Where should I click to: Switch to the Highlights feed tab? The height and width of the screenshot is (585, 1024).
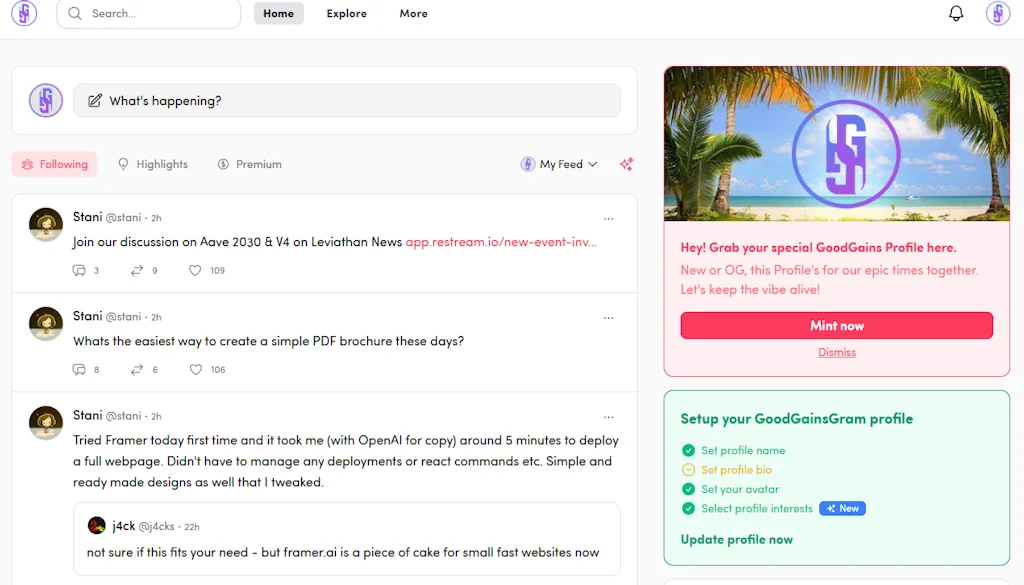coord(152,164)
